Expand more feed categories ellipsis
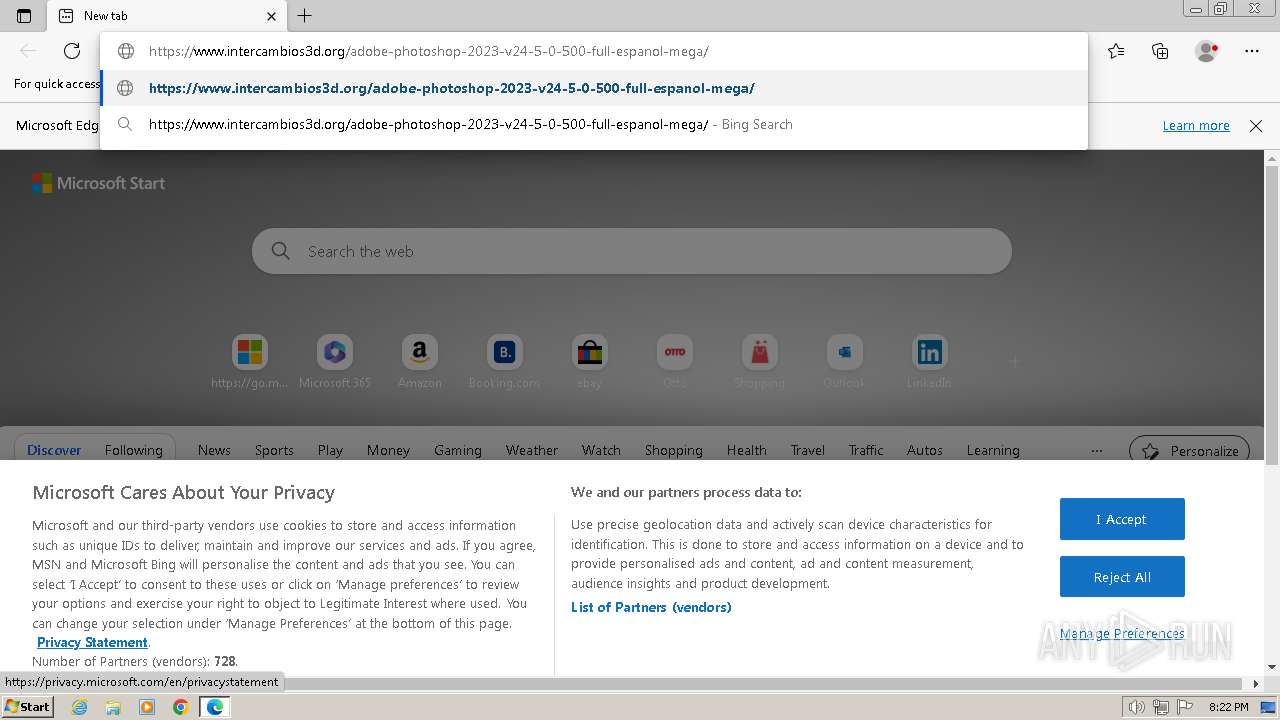This screenshot has height=720, width=1280. (1097, 450)
